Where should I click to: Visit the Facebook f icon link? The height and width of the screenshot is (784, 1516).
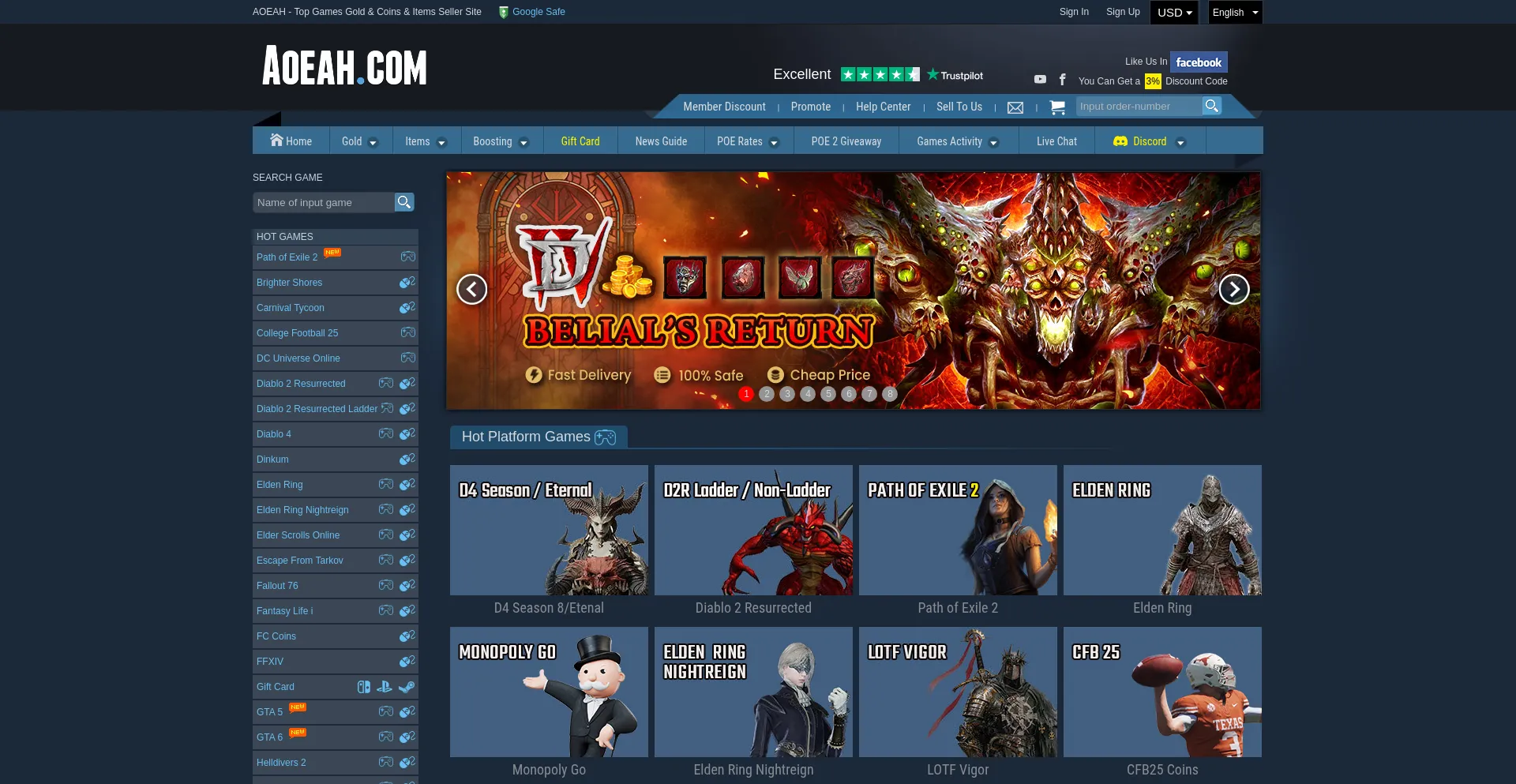click(x=1063, y=80)
